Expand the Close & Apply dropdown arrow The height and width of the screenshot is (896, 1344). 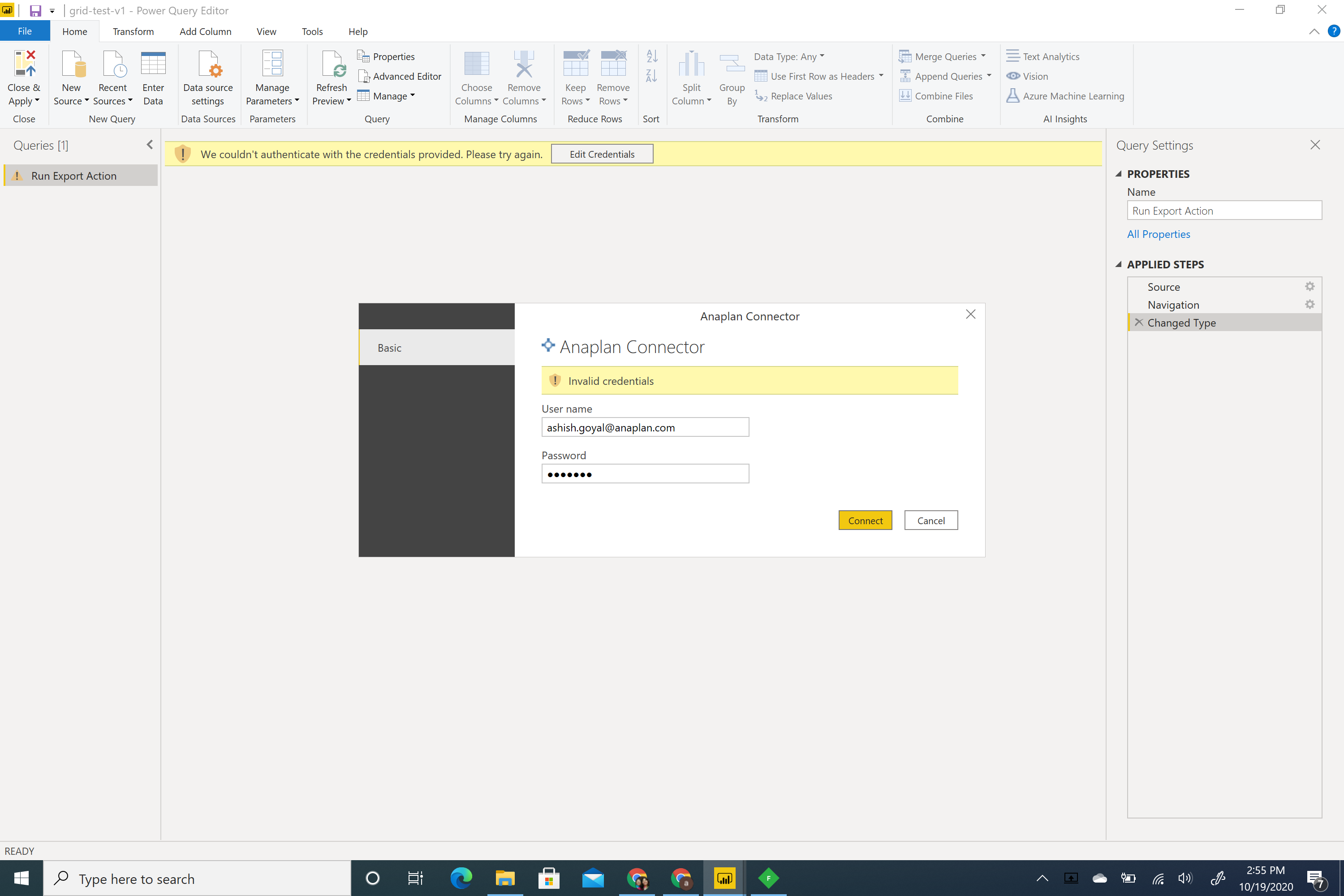pyautogui.click(x=37, y=100)
